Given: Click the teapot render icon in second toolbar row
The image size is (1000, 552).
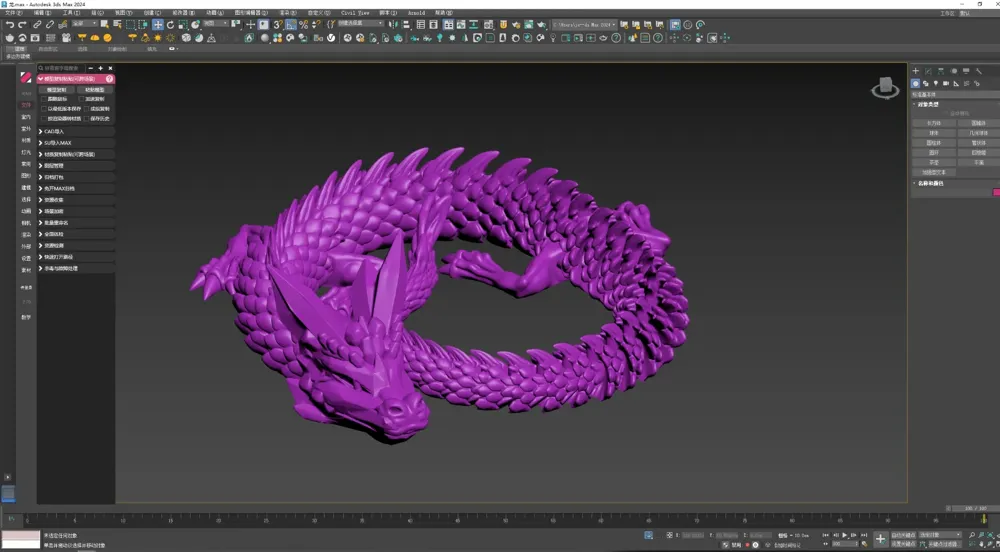Looking at the screenshot, I should pyautogui.click(x=10, y=38).
